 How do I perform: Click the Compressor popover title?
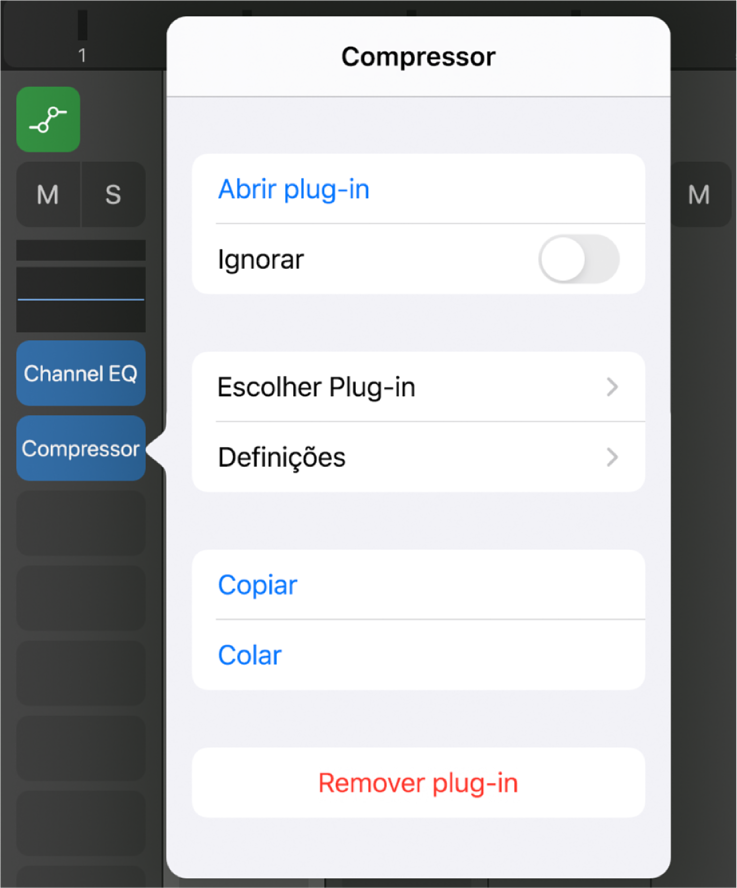[x=419, y=57]
